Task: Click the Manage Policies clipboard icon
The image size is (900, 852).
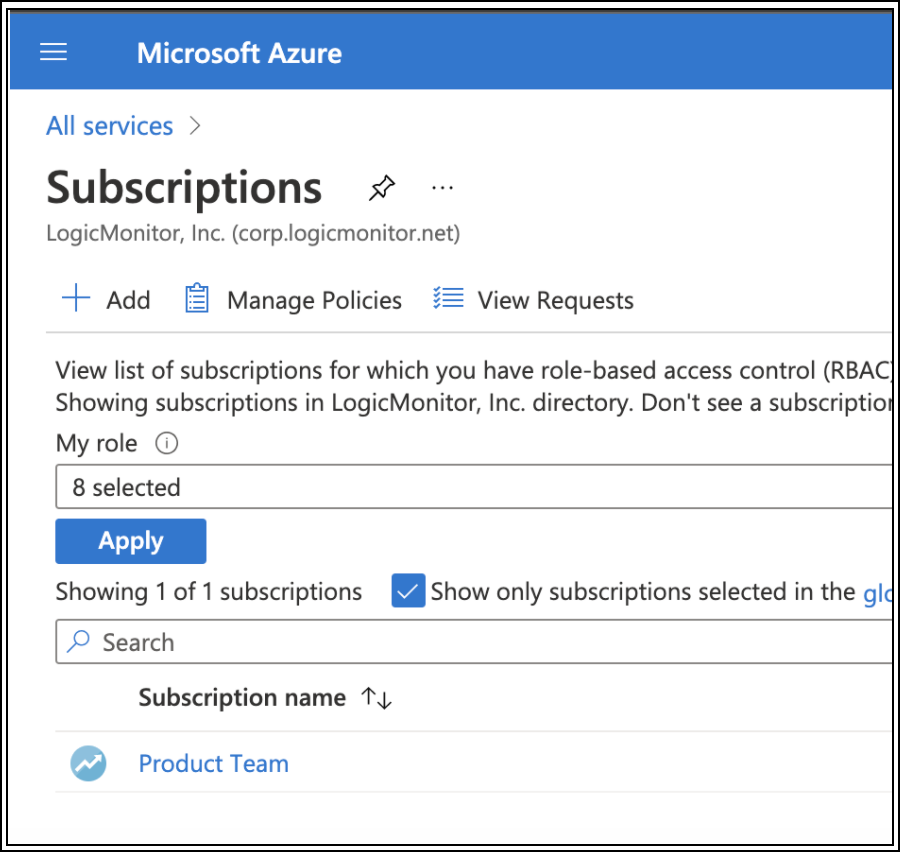Action: coord(197,299)
